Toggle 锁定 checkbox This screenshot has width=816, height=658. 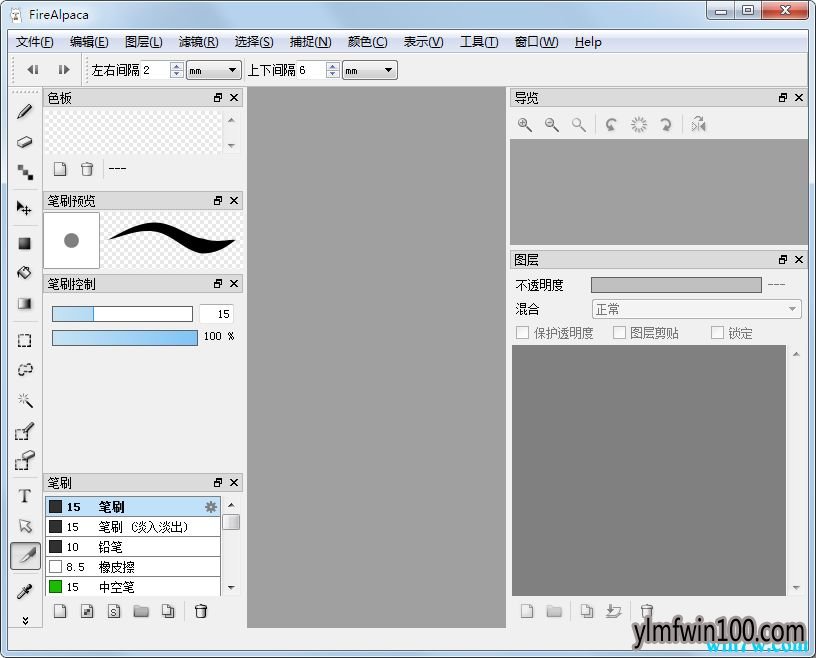click(717, 333)
